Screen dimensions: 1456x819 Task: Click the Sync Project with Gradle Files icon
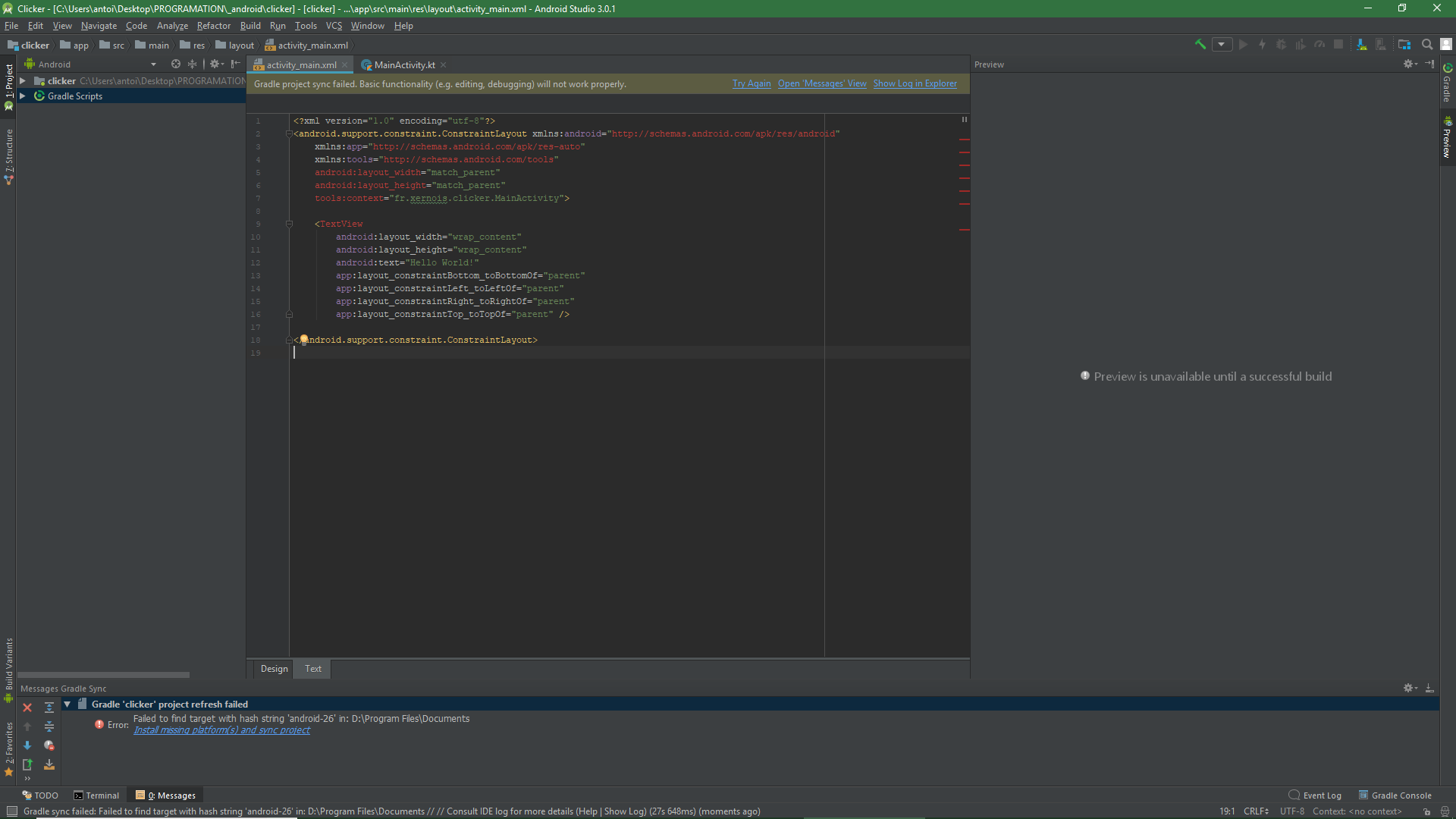coord(1362,45)
